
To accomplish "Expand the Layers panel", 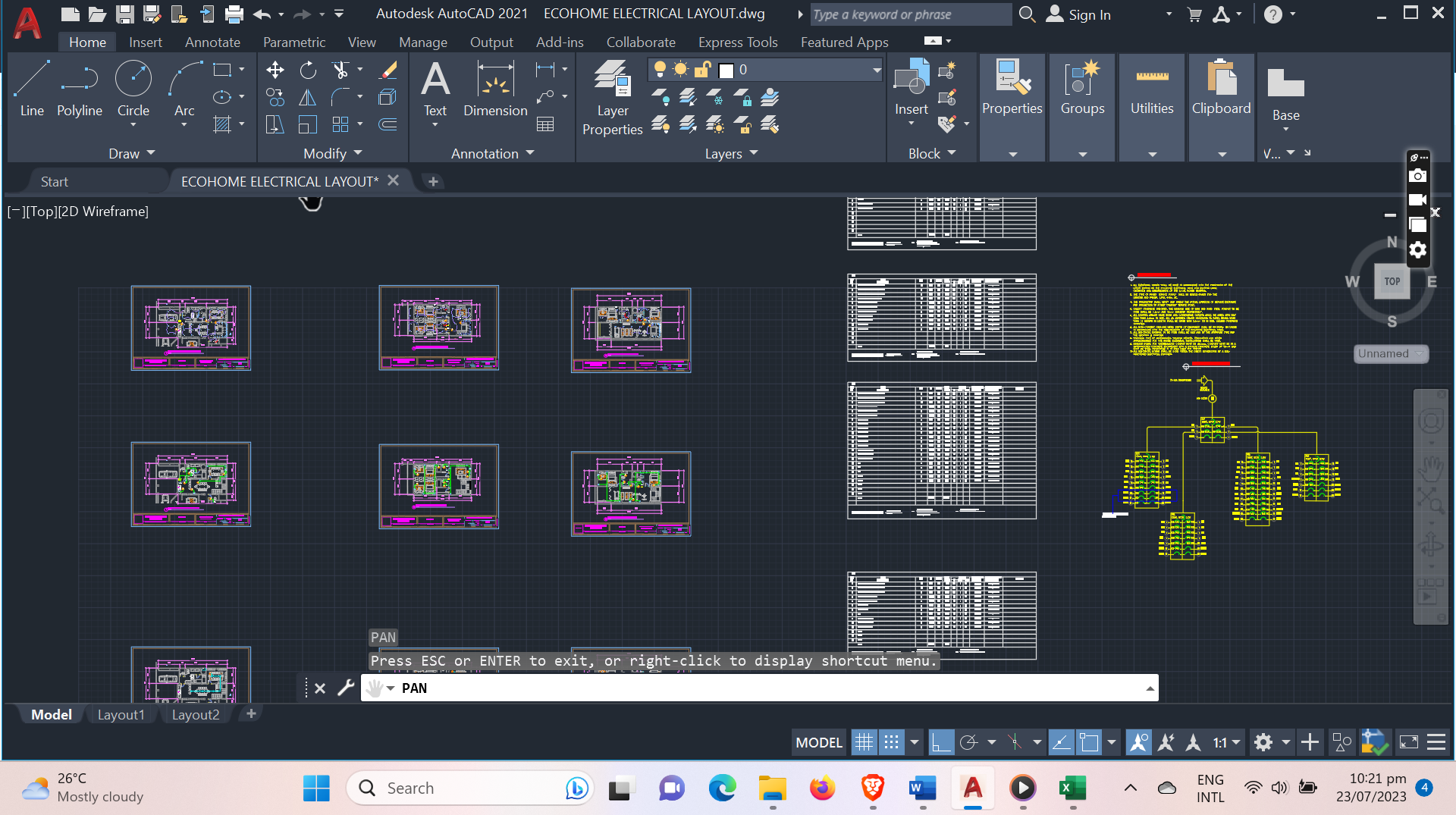I will pos(731,153).
